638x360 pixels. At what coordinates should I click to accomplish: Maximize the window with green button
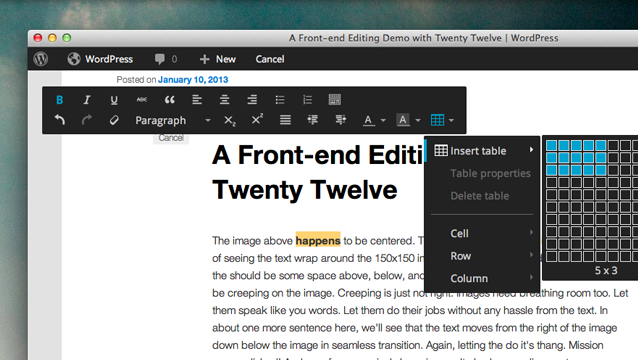coord(67,38)
